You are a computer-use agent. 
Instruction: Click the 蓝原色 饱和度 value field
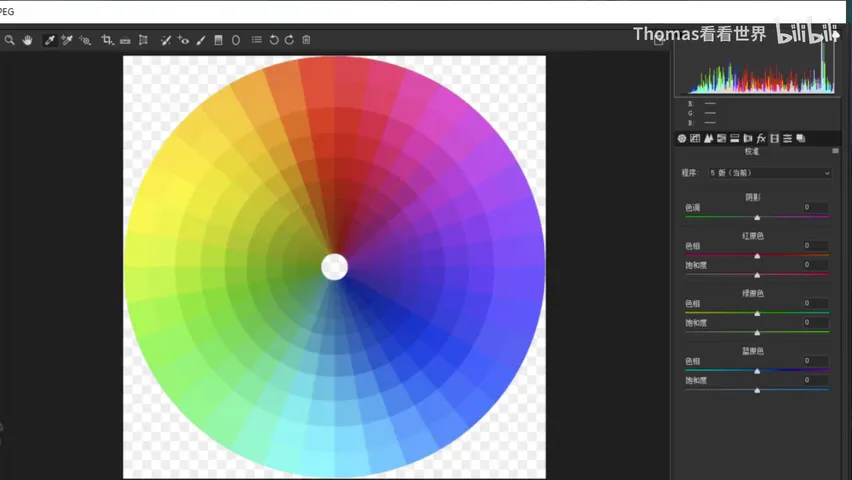[815, 380]
